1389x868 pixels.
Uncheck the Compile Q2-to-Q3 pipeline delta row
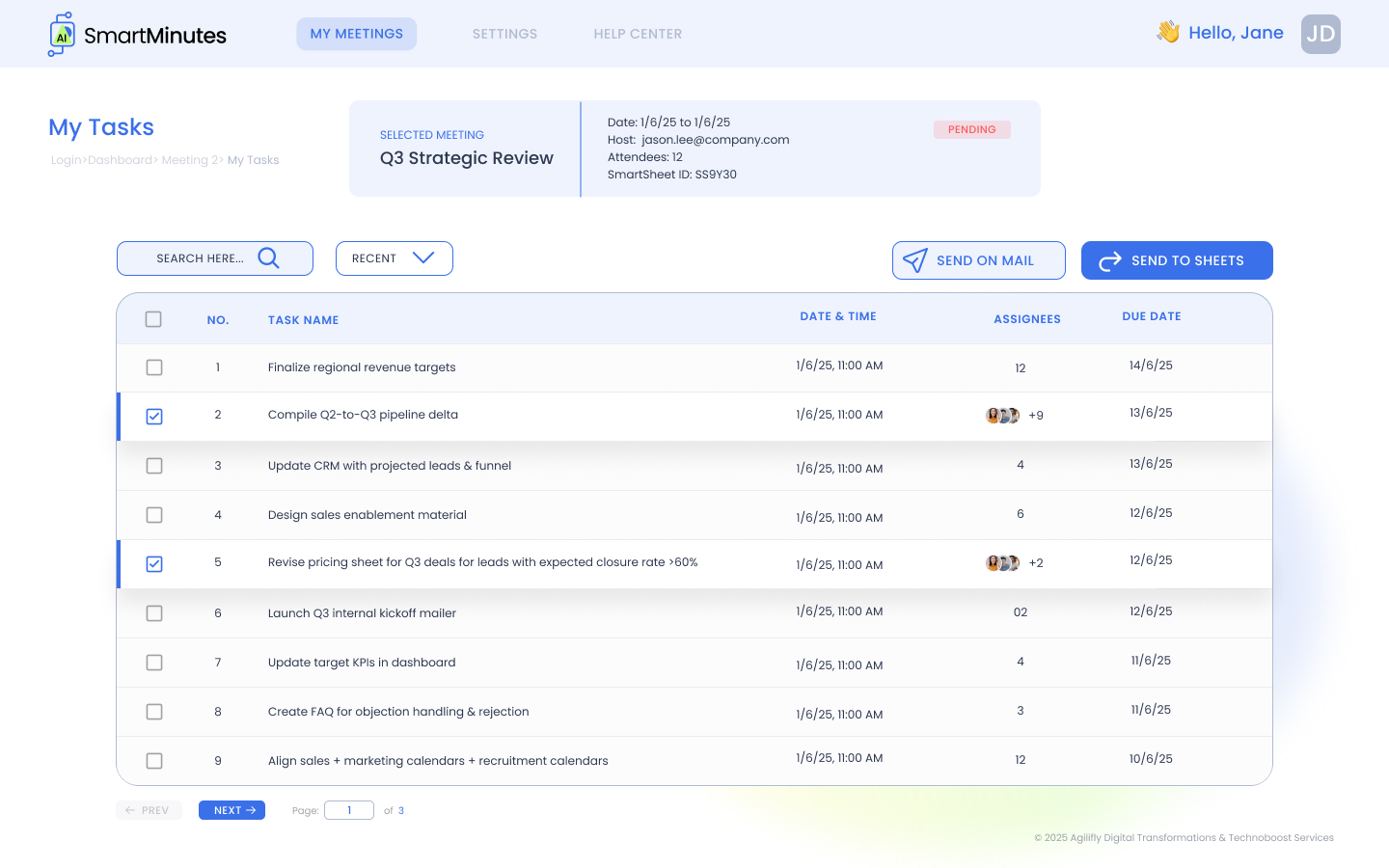(154, 417)
